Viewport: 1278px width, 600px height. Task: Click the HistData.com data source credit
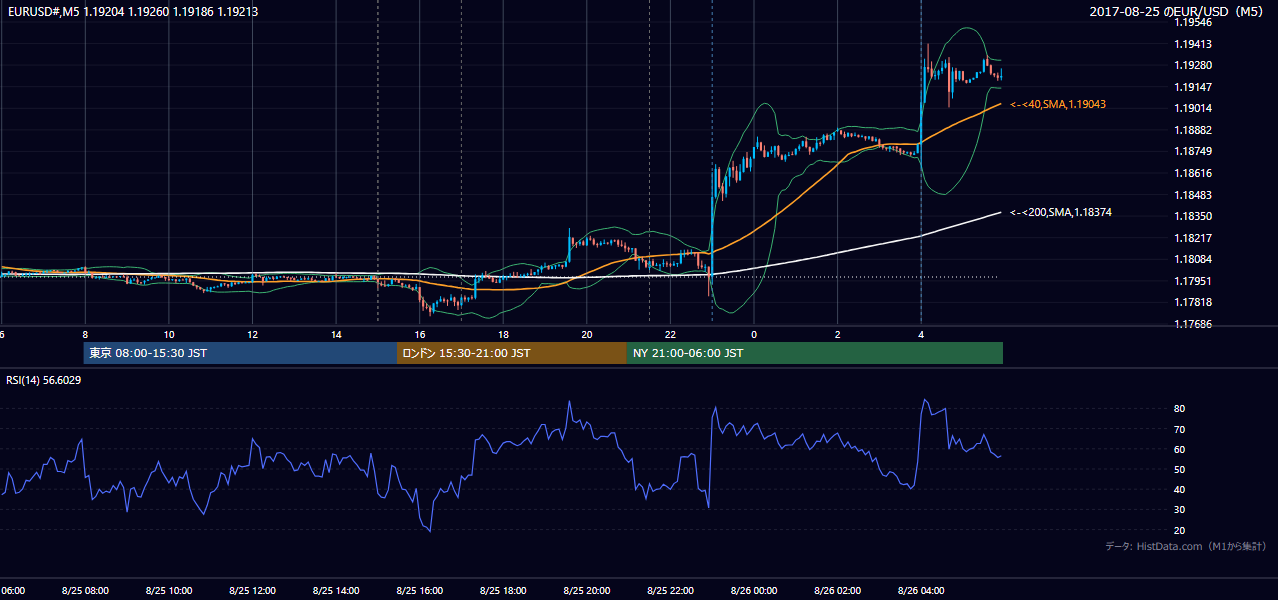[1186, 546]
